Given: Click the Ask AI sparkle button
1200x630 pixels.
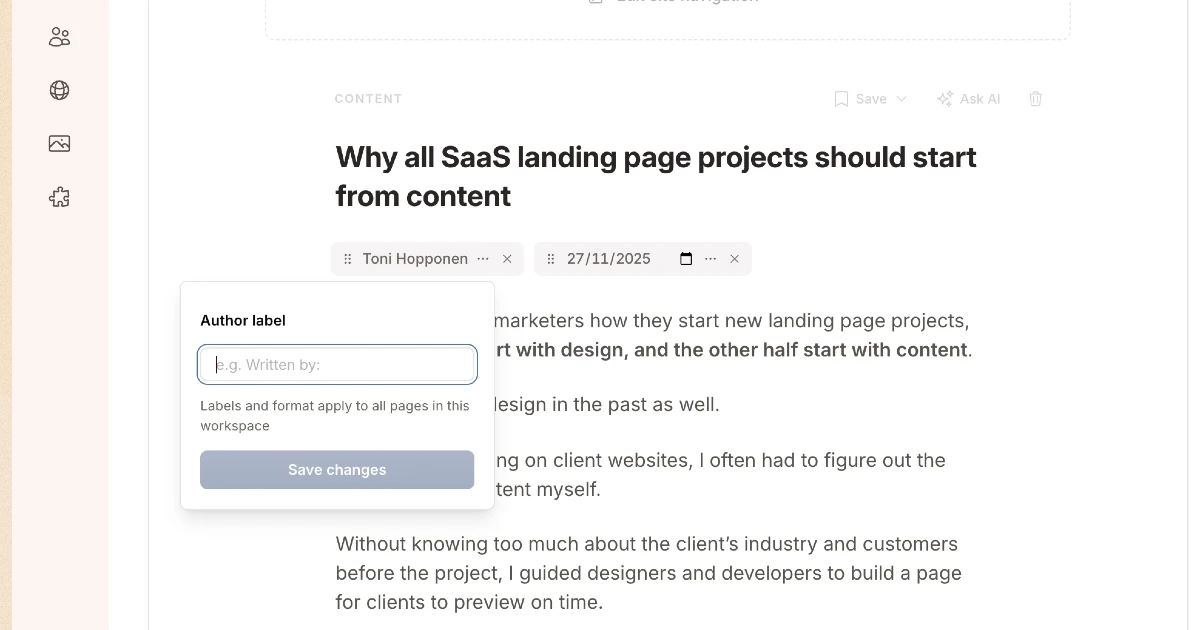Looking at the screenshot, I should pos(968,99).
